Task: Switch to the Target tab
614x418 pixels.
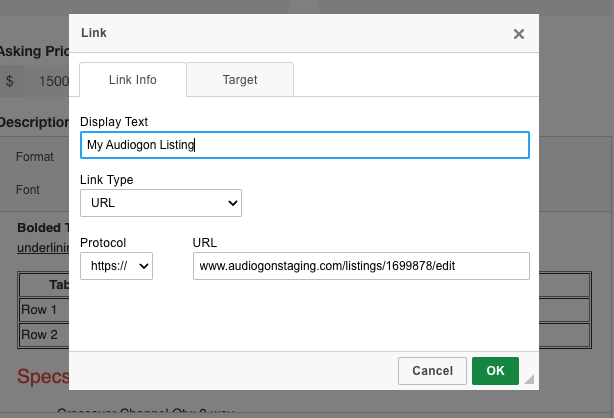Action: pyautogui.click(x=240, y=80)
